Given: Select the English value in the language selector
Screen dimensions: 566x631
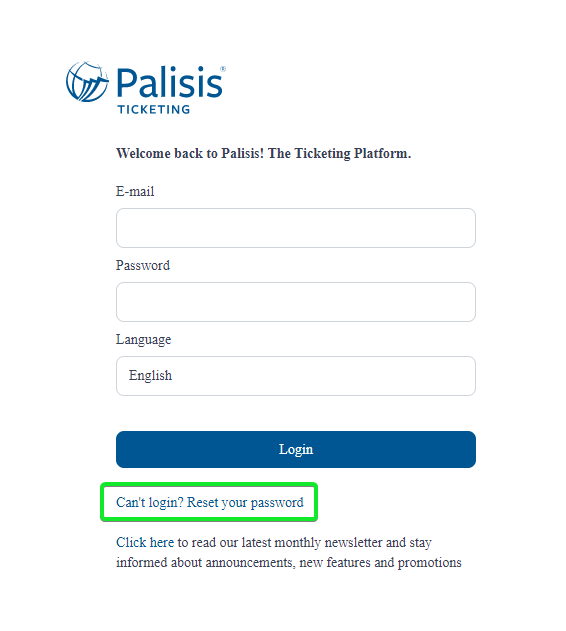Looking at the screenshot, I should tap(151, 376).
